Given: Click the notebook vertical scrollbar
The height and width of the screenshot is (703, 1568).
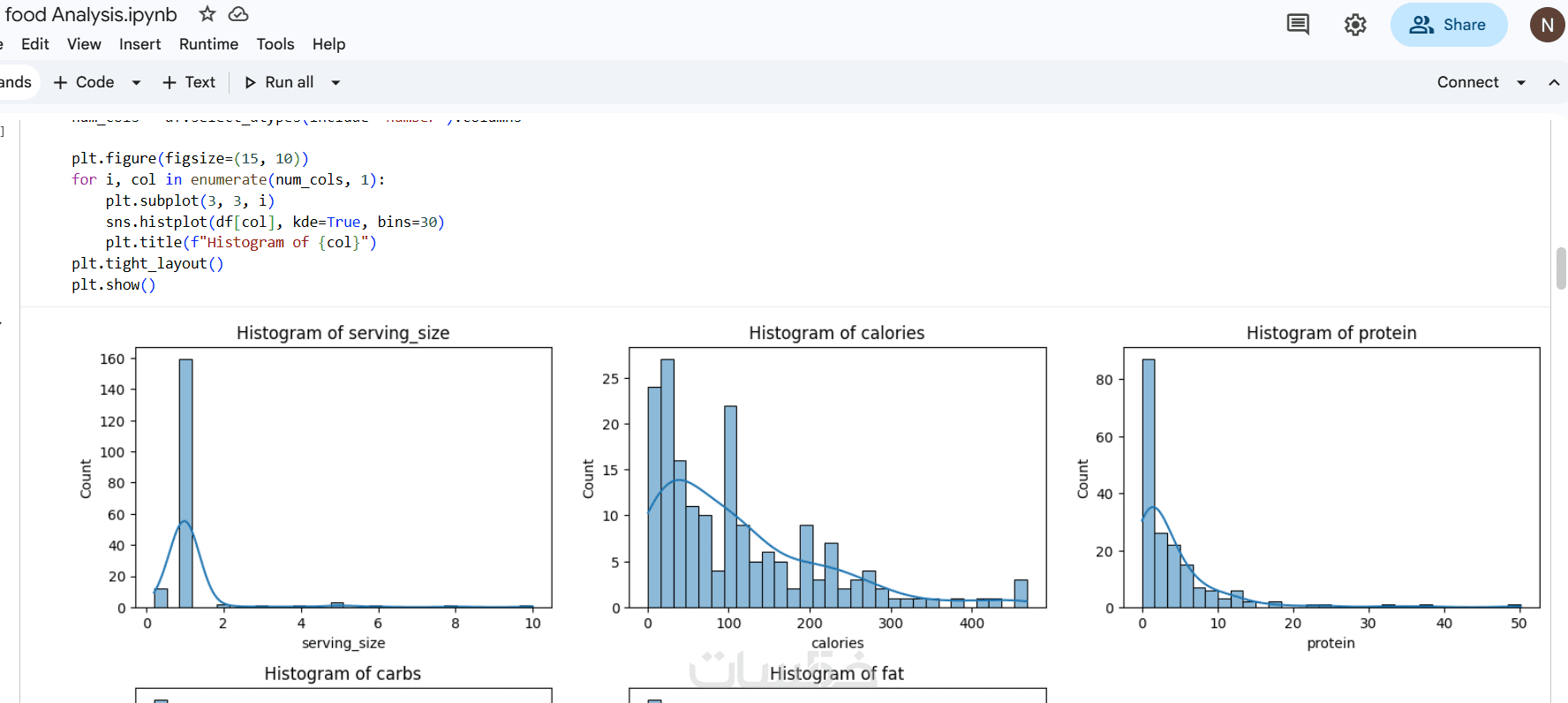Looking at the screenshot, I should [1561, 268].
